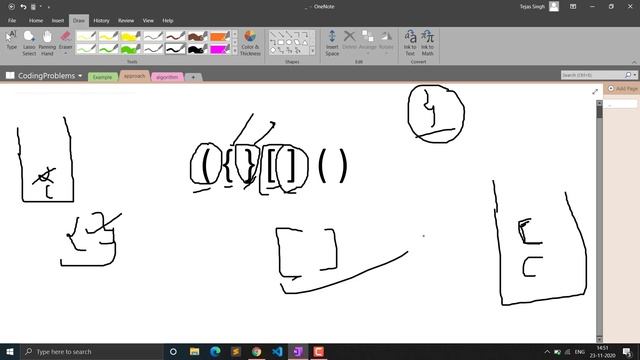Pick the yellow highlighter pen
Screen dimensions: 640x360
(108, 36)
